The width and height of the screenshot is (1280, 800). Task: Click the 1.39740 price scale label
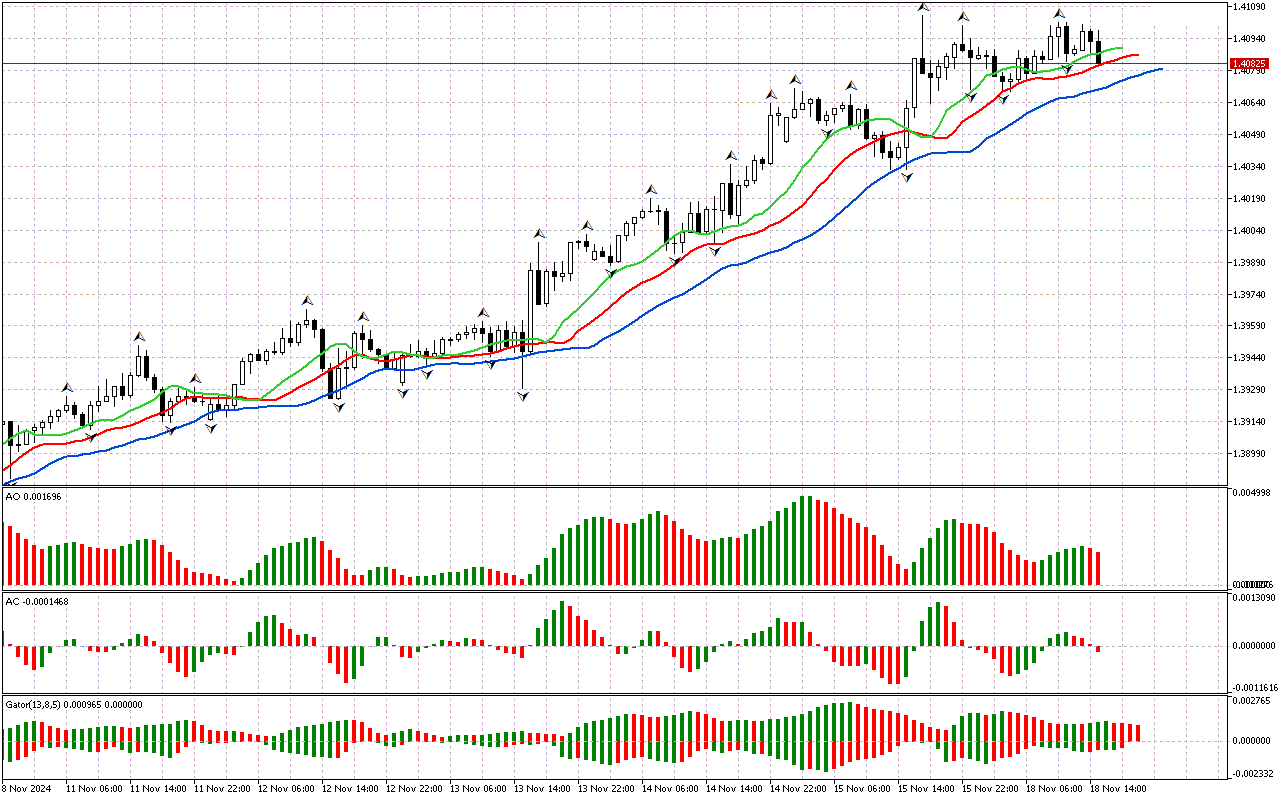click(1250, 294)
